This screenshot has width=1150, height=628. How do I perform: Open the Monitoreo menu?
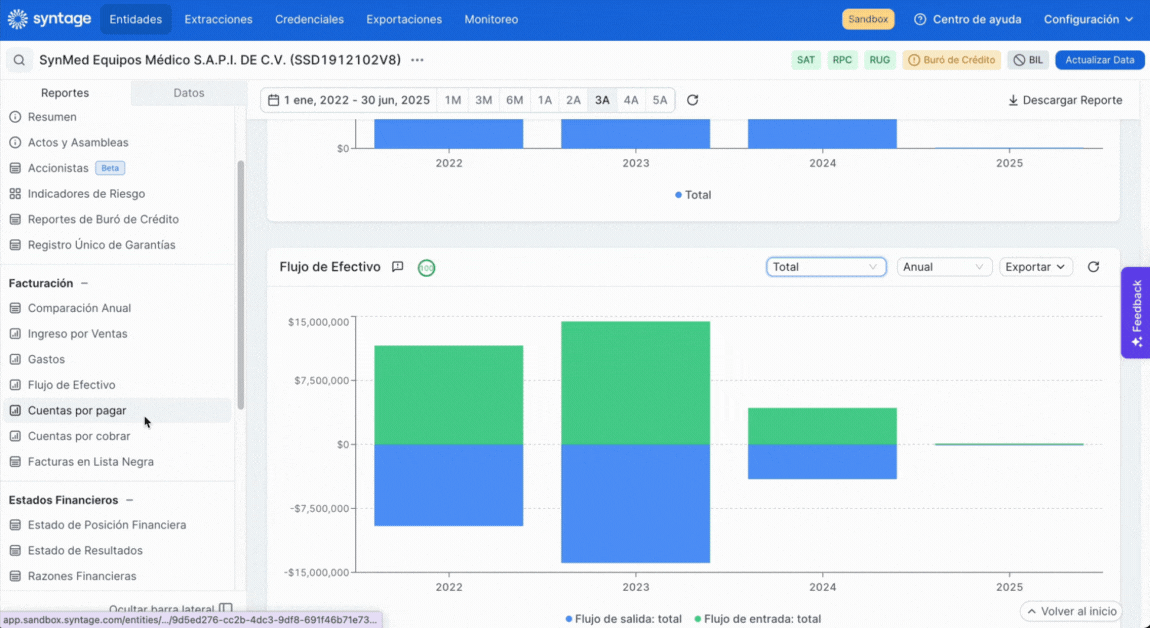[491, 19]
